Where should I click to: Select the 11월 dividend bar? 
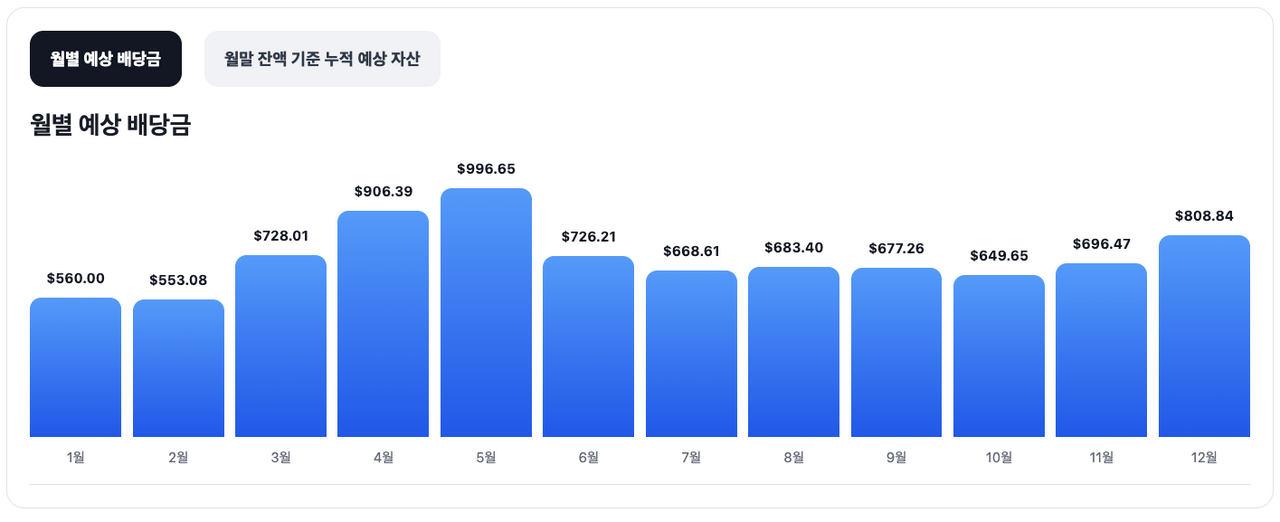click(1101, 351)
